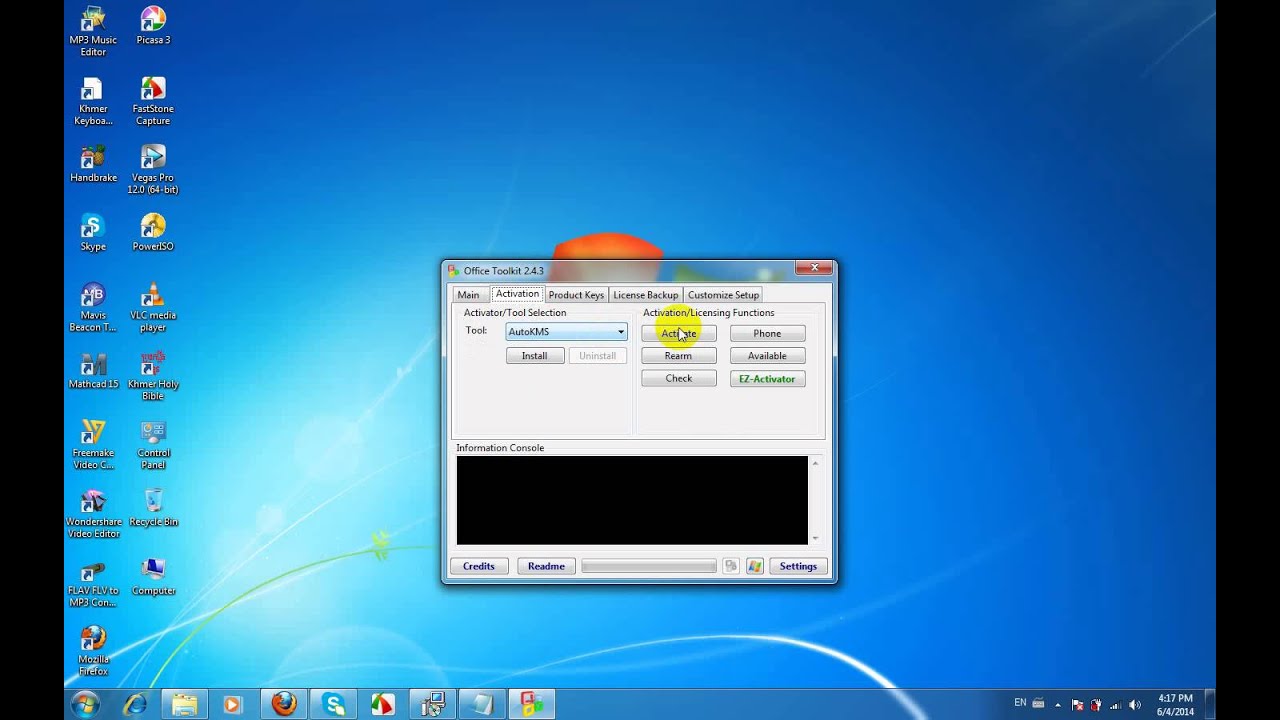Click the green EZ-Activator button
Image resolution: width=1280 pixels, height=720 pixels.
[767, 379]
